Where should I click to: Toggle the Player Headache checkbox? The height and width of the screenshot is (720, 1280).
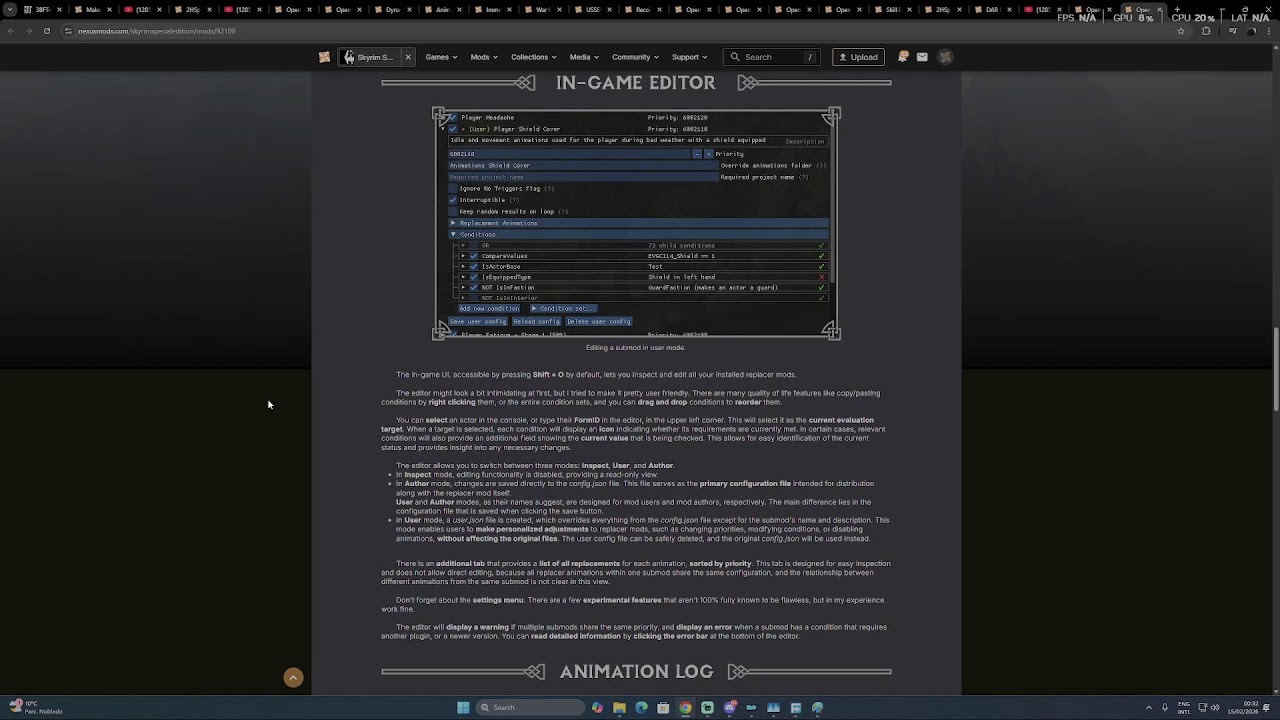click(x=452, y=118)
